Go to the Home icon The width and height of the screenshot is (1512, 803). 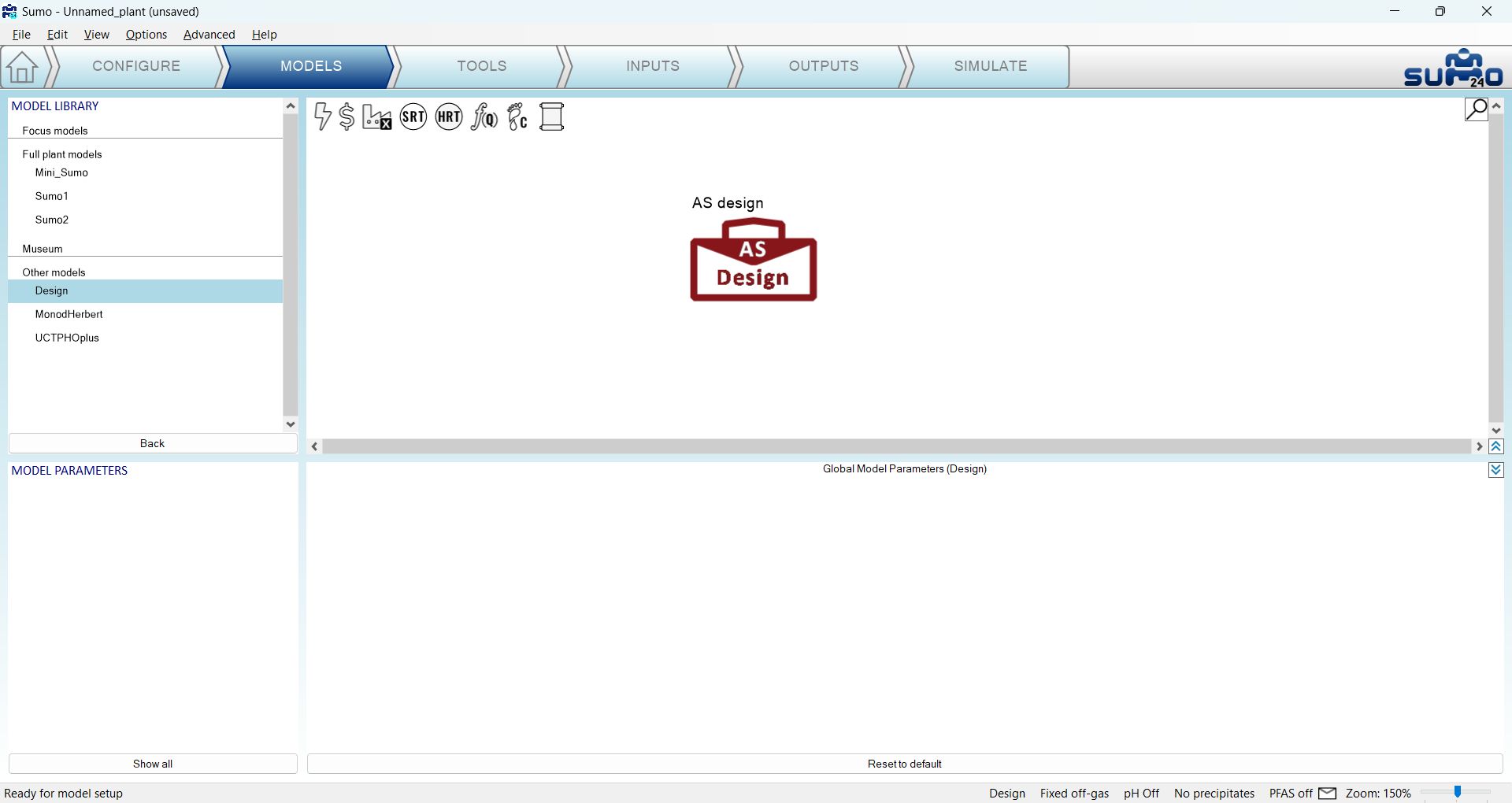pos(22,67)
